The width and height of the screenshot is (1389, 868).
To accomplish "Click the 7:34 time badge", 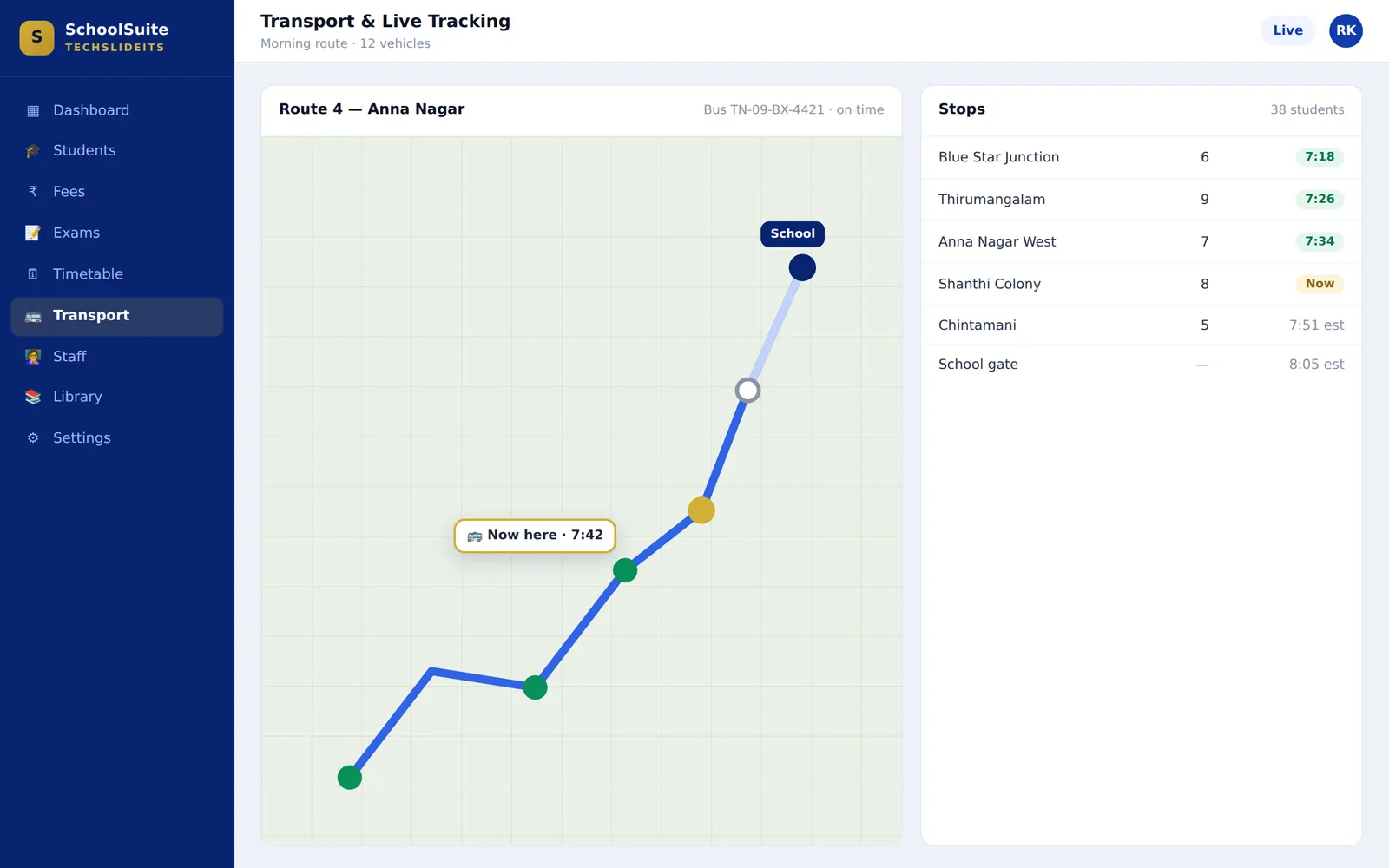I will tap(1320, 241).
